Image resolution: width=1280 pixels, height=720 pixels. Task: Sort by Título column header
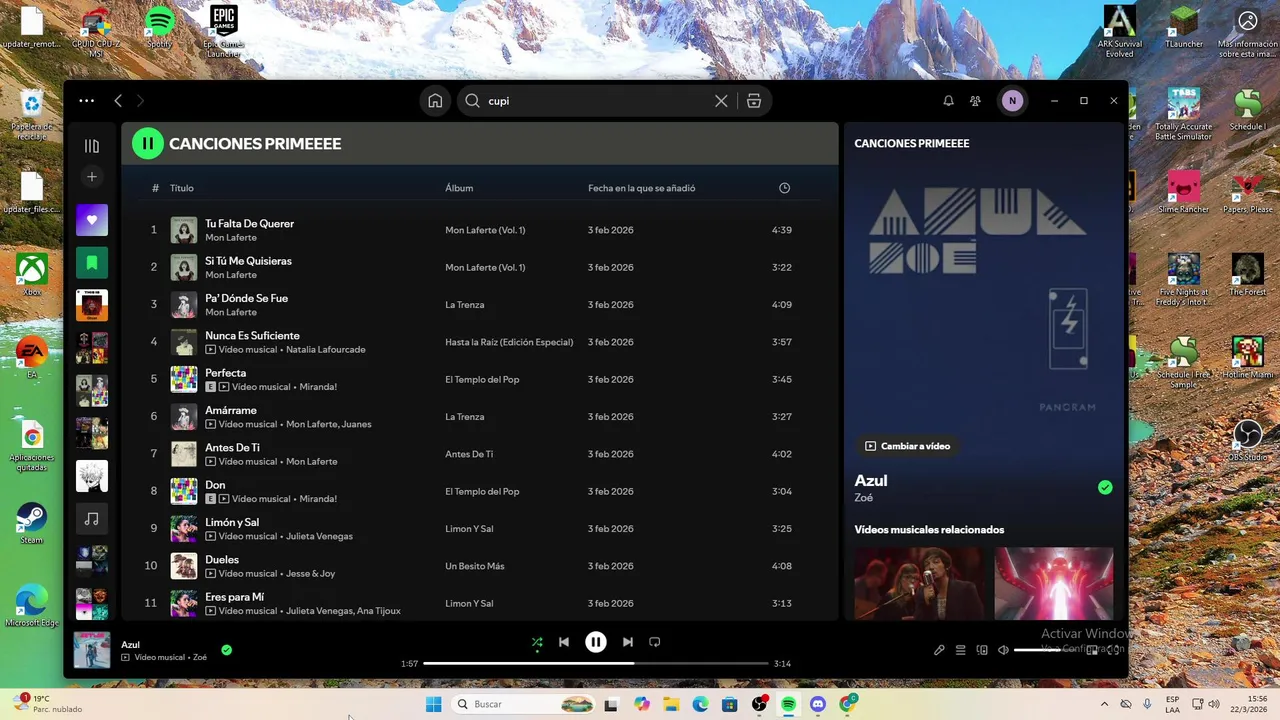(x=182, y=188)
